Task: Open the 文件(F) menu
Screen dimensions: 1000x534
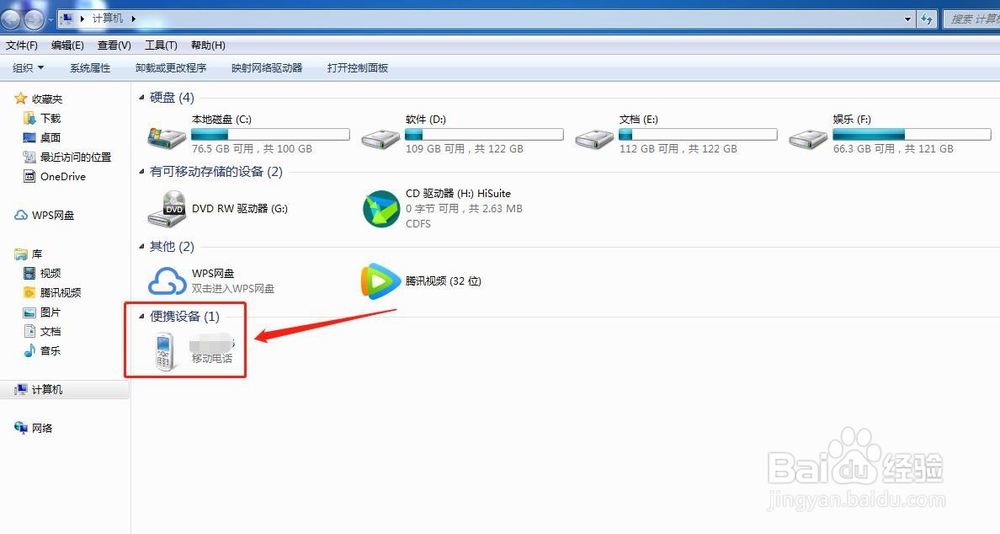Action: click(22, 45)
